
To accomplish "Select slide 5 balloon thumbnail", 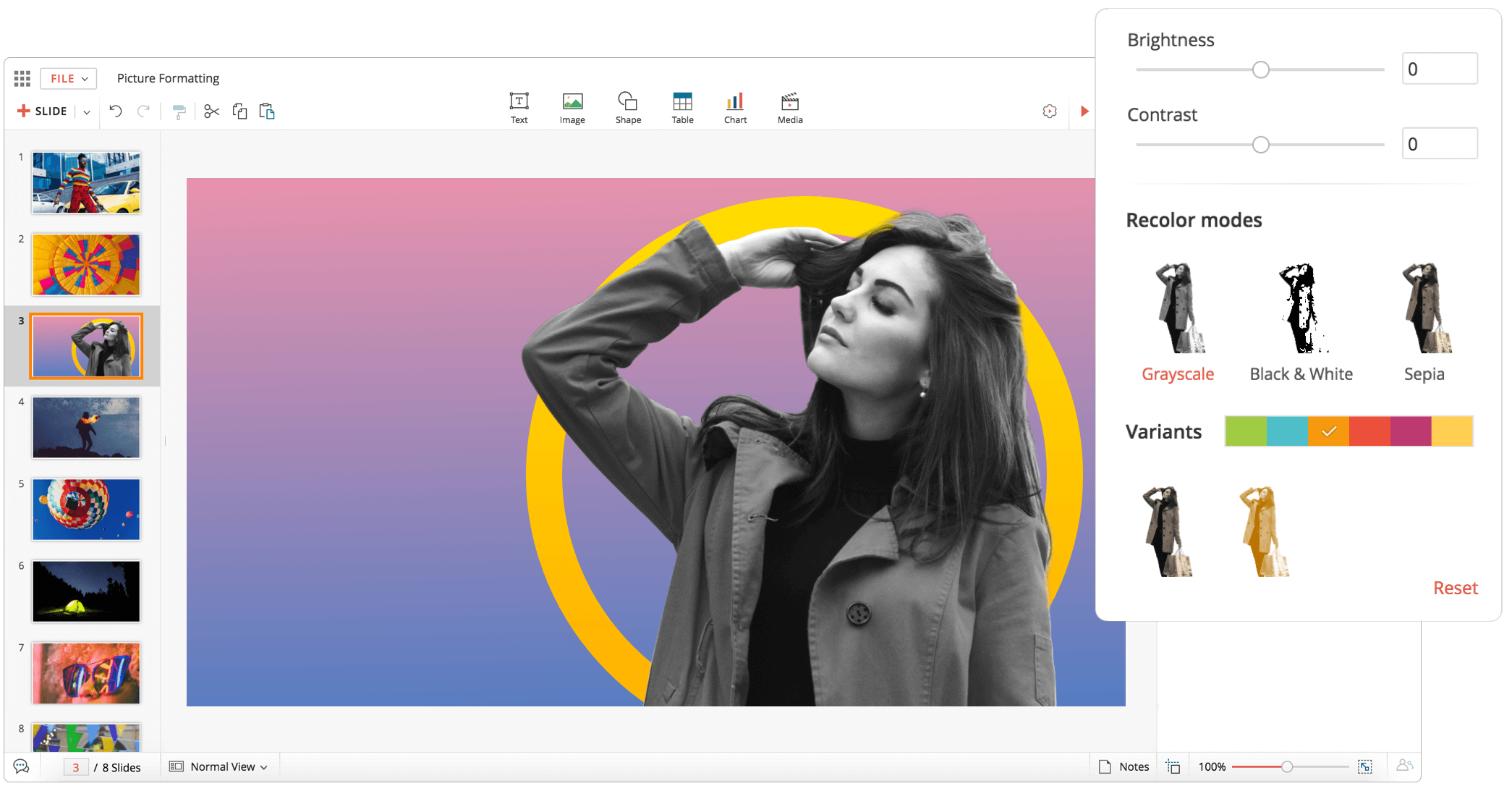I will 86,510.
